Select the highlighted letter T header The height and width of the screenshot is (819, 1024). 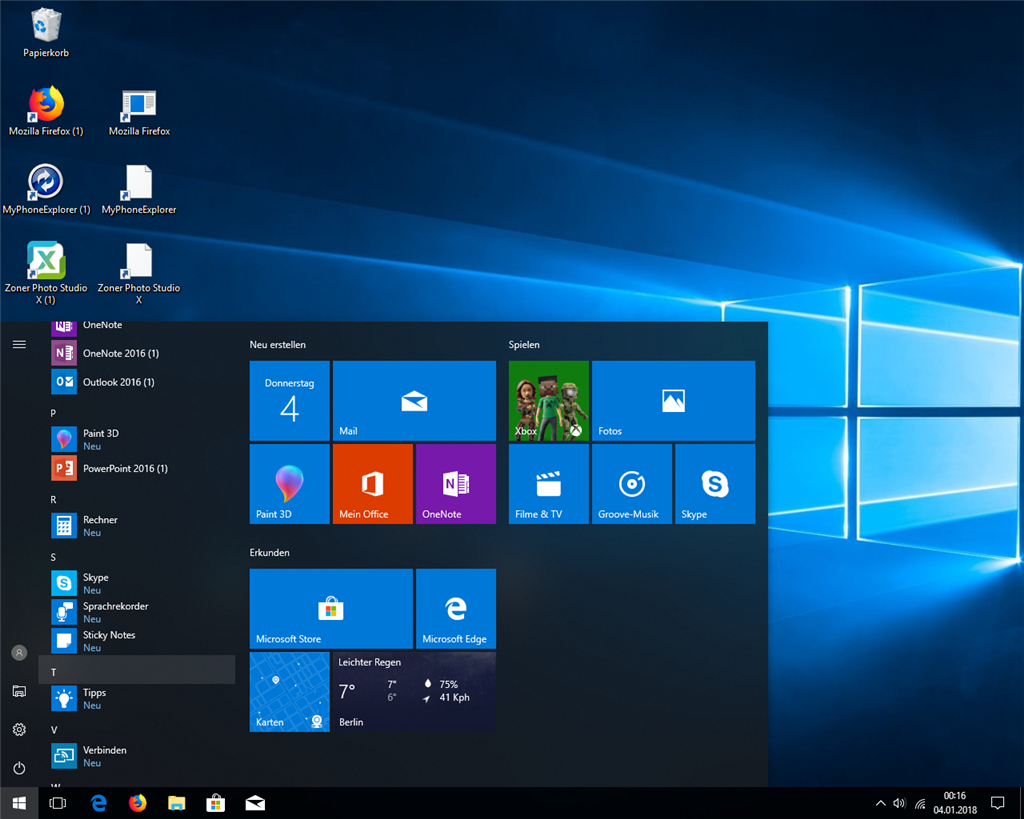137,669
